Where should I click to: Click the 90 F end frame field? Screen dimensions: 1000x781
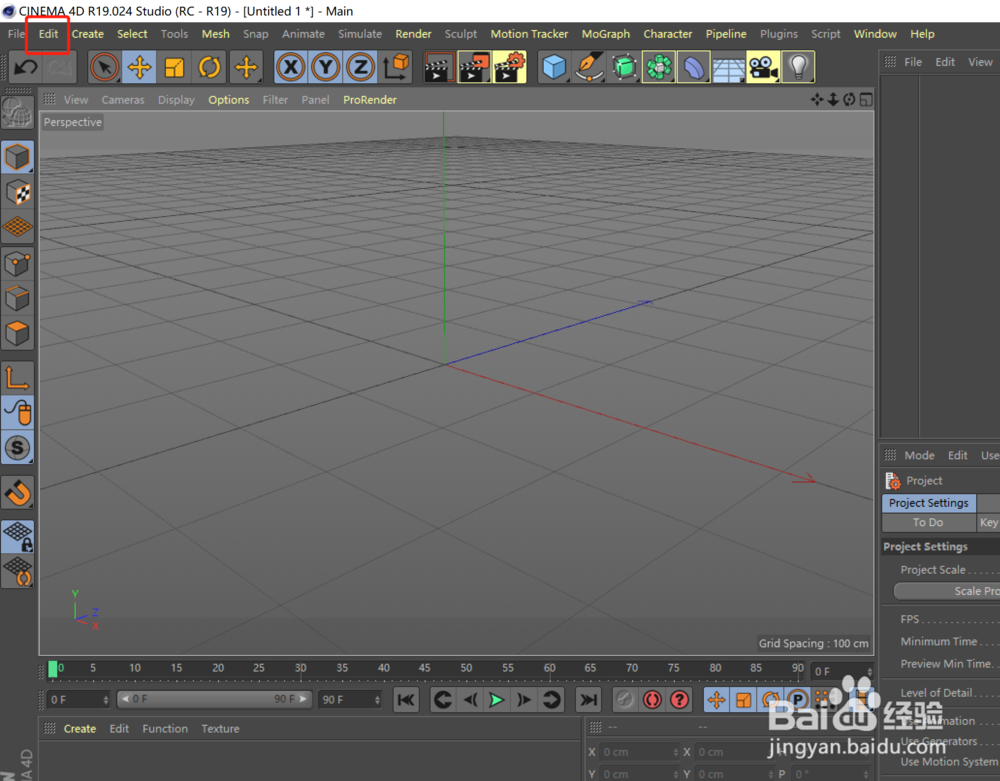(x=350, y=699)
